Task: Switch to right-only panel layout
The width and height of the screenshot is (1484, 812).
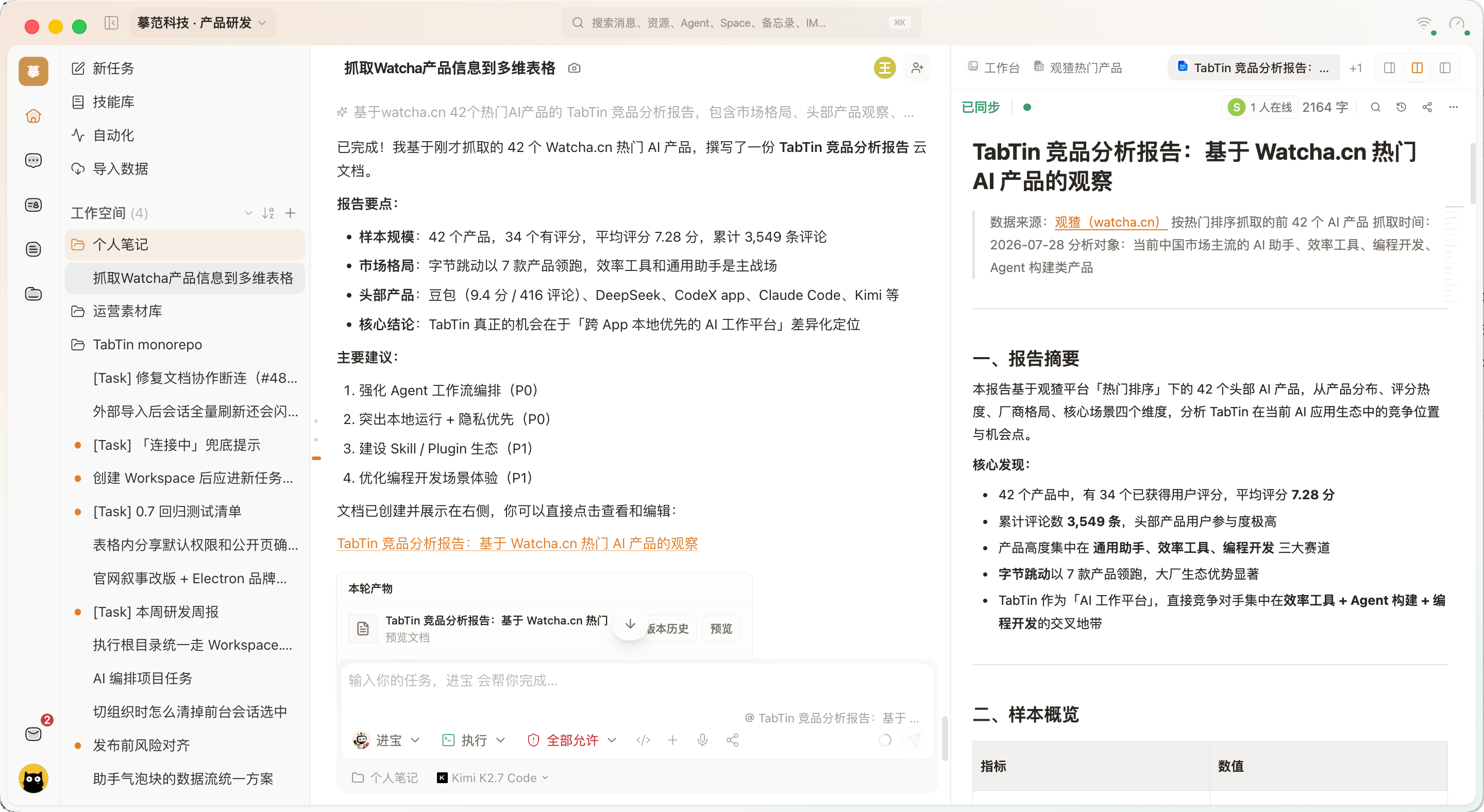Action: (1445, 68)
